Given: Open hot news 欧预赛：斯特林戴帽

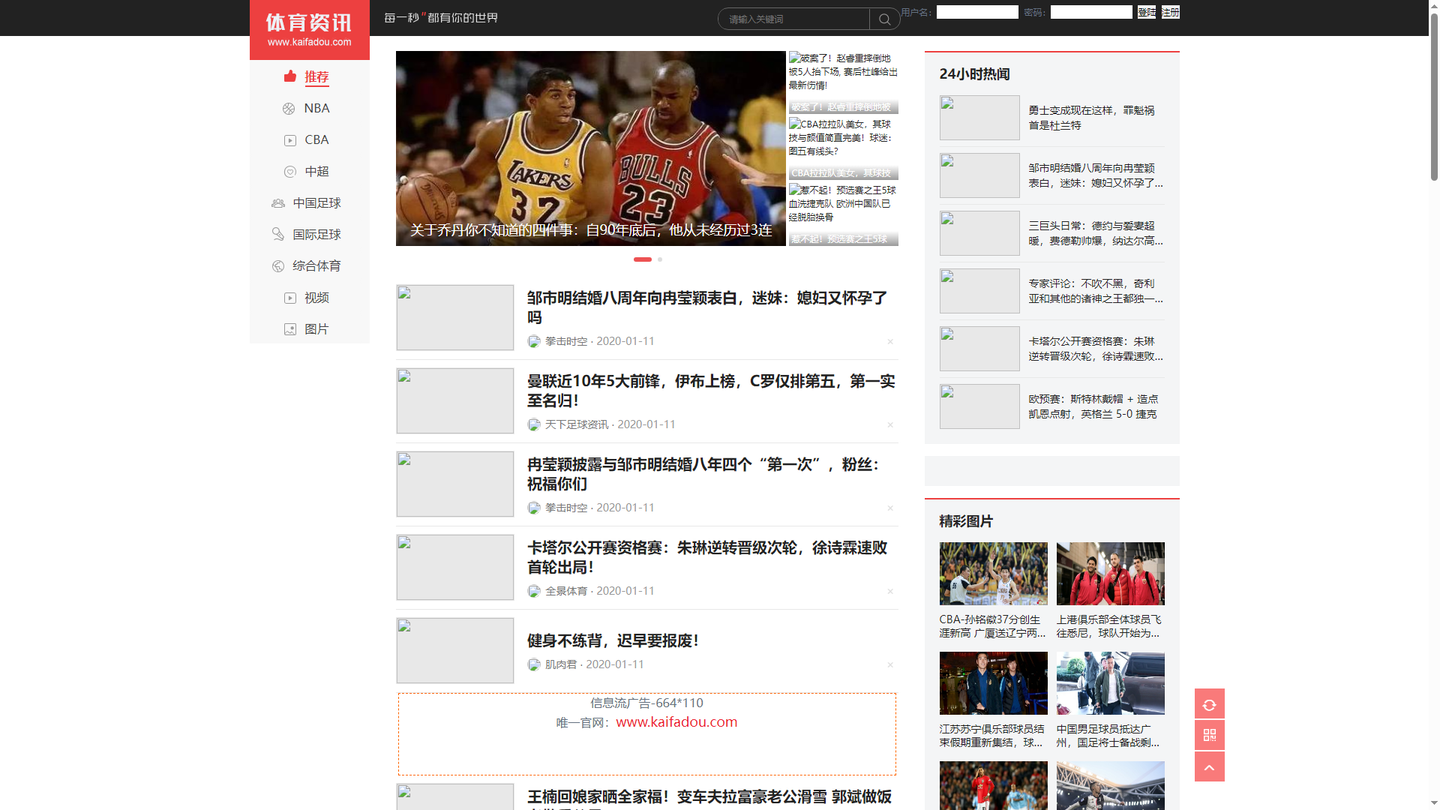Looking at the screenshot, I should (1093, 406).
